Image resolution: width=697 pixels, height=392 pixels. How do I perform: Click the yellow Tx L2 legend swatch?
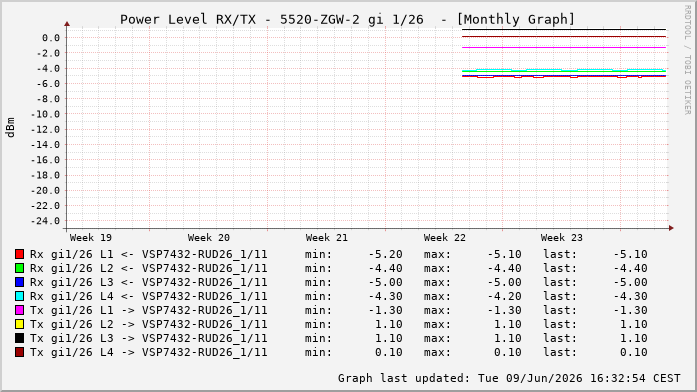pos(20,324)
